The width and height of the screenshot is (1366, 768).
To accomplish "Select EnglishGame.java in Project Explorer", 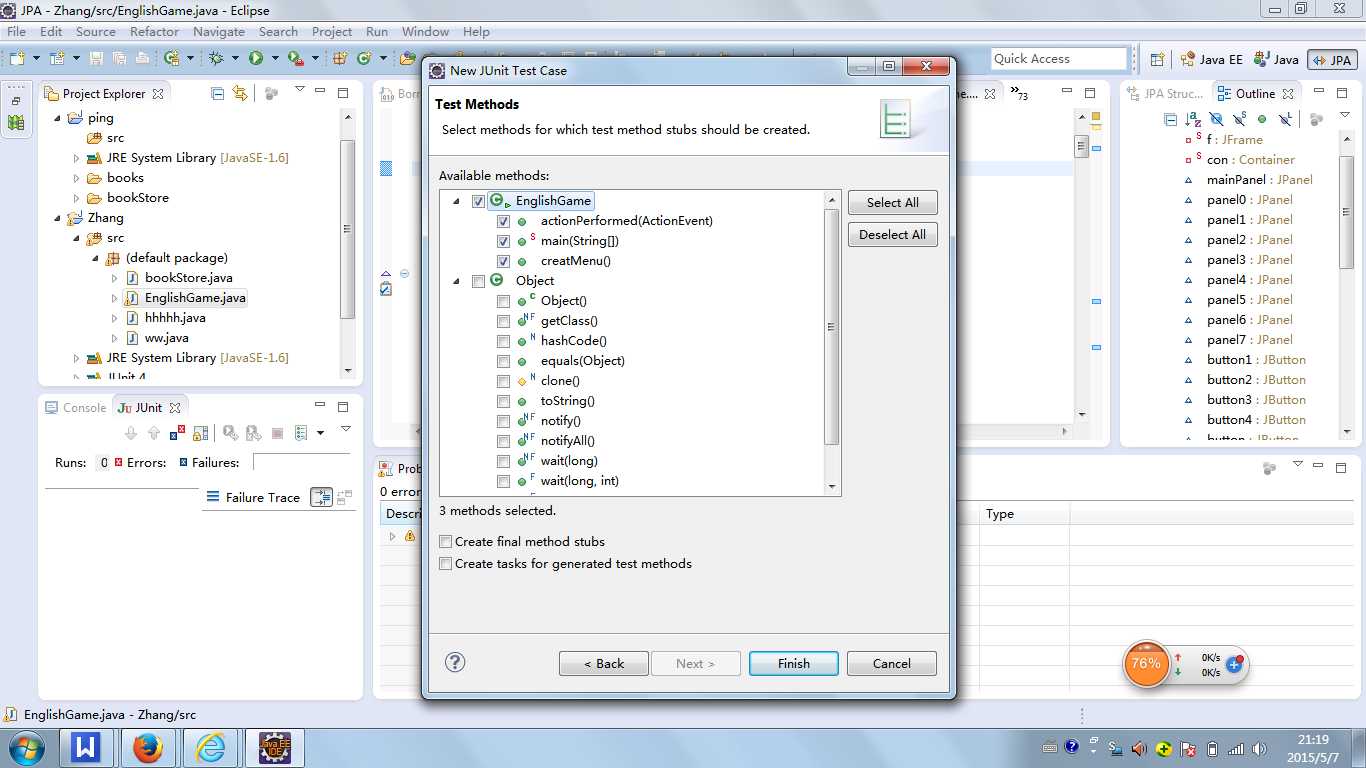I will 195,298.
